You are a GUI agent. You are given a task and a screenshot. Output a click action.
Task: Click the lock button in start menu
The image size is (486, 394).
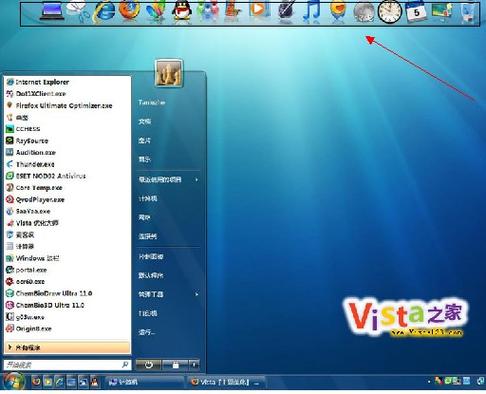pos(175,365)
